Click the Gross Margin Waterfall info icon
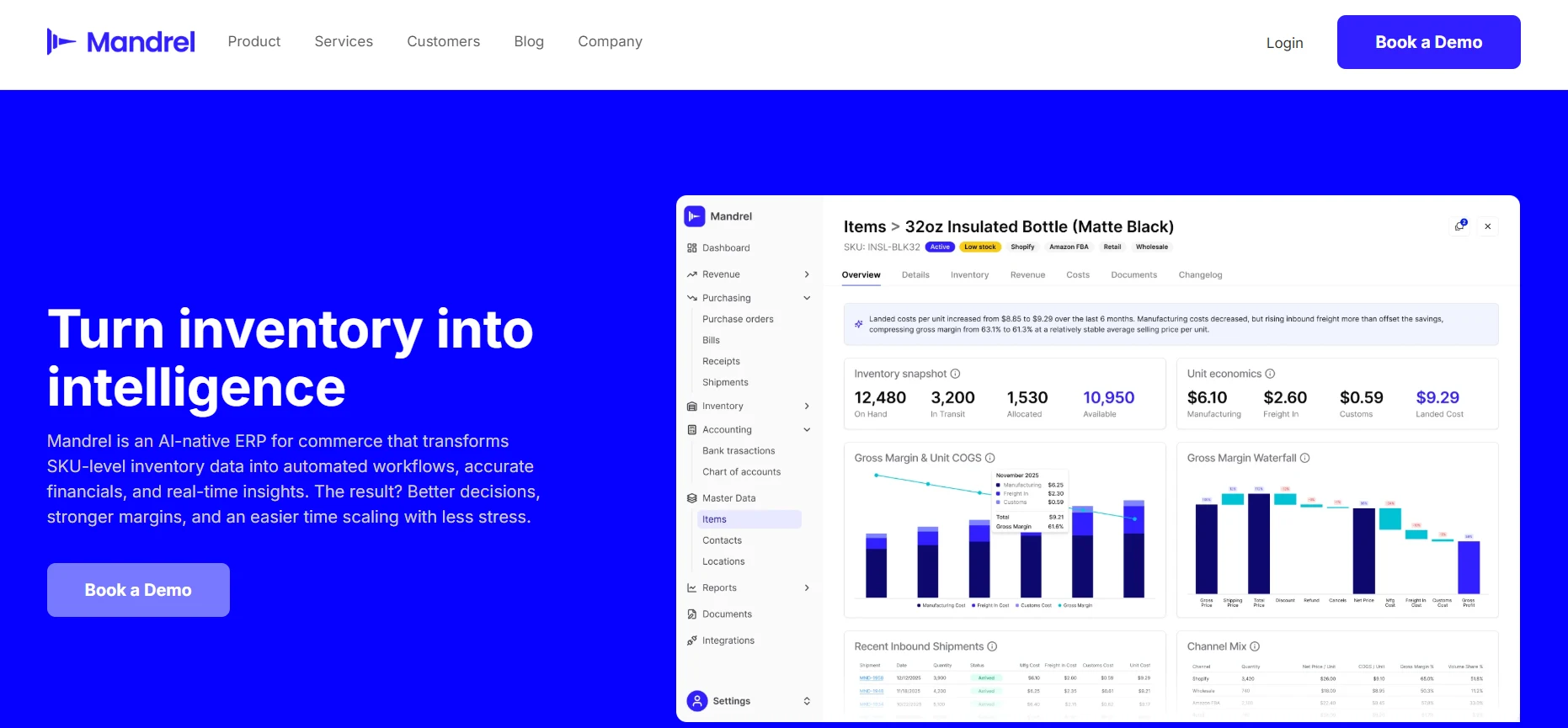 tap(1304, 458)
